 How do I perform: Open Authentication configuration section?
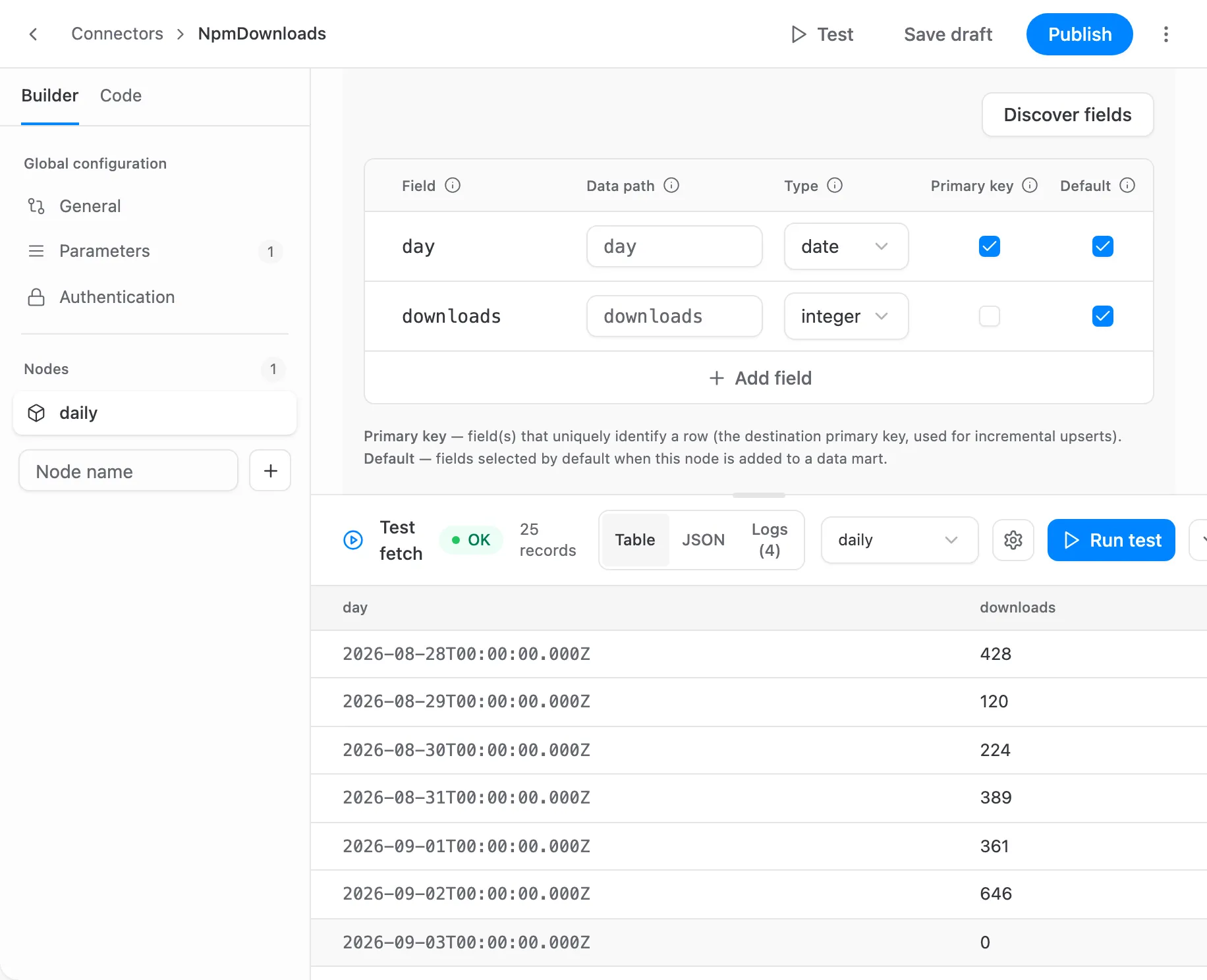click(x=155, y=297)
